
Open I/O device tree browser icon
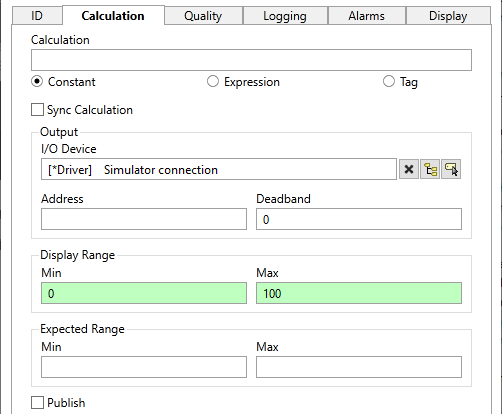pos(430,169)
